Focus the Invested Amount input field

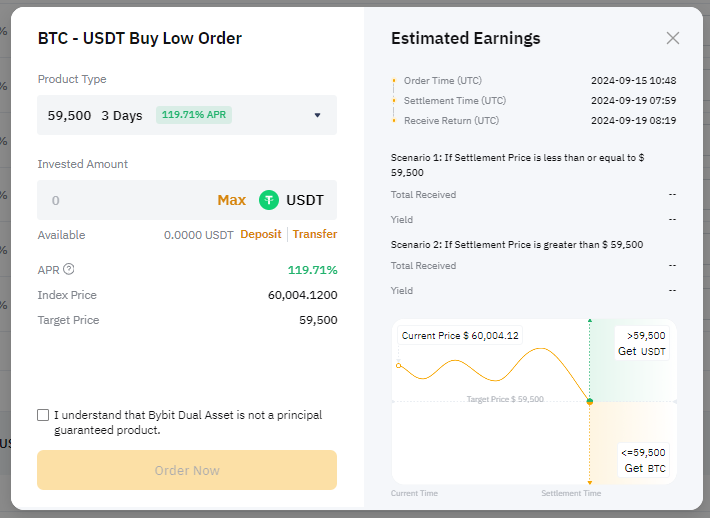pyautogui.click(x=125, y=200)
